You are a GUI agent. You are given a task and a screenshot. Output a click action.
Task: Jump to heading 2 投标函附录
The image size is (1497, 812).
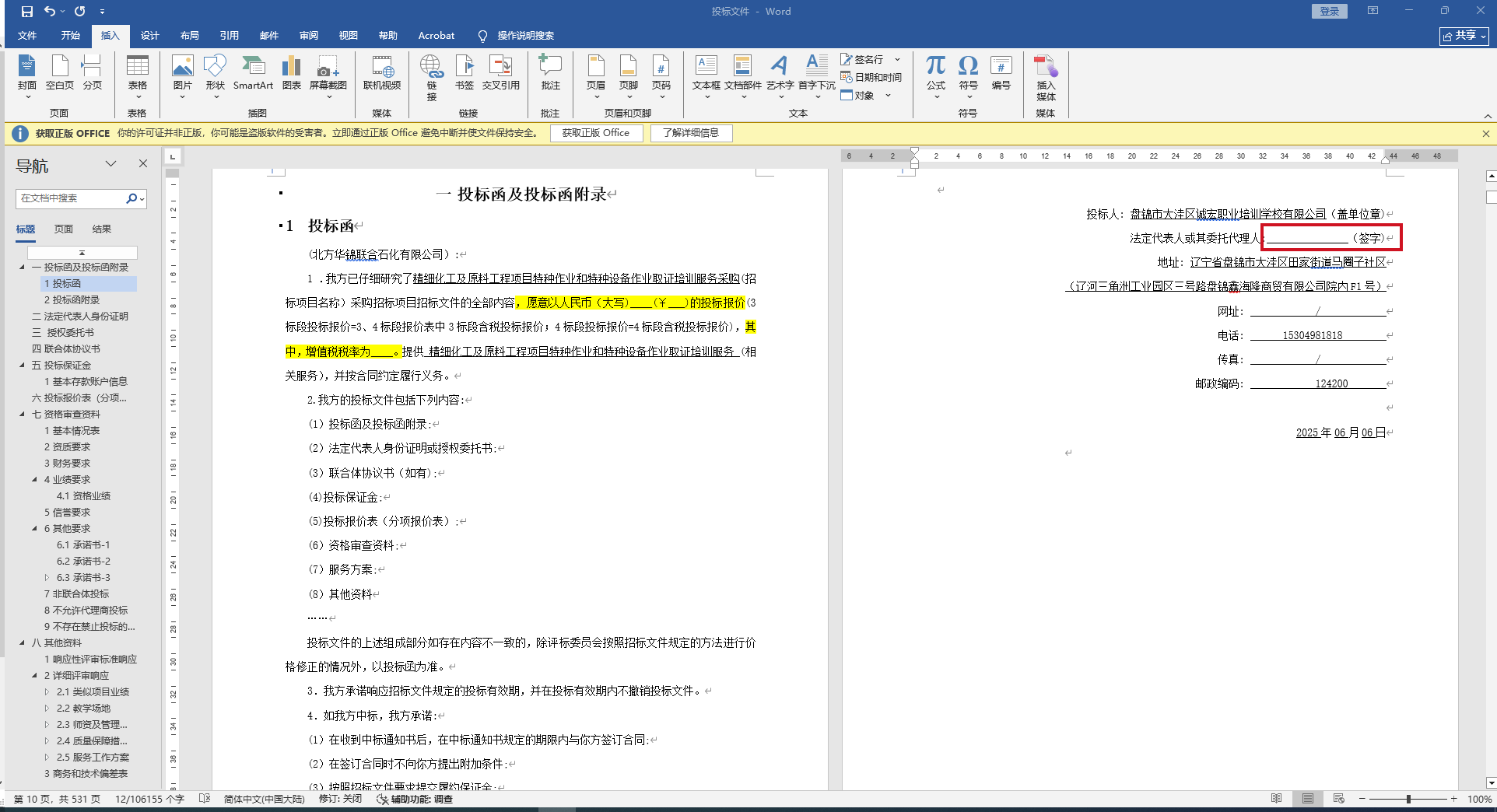72,299
